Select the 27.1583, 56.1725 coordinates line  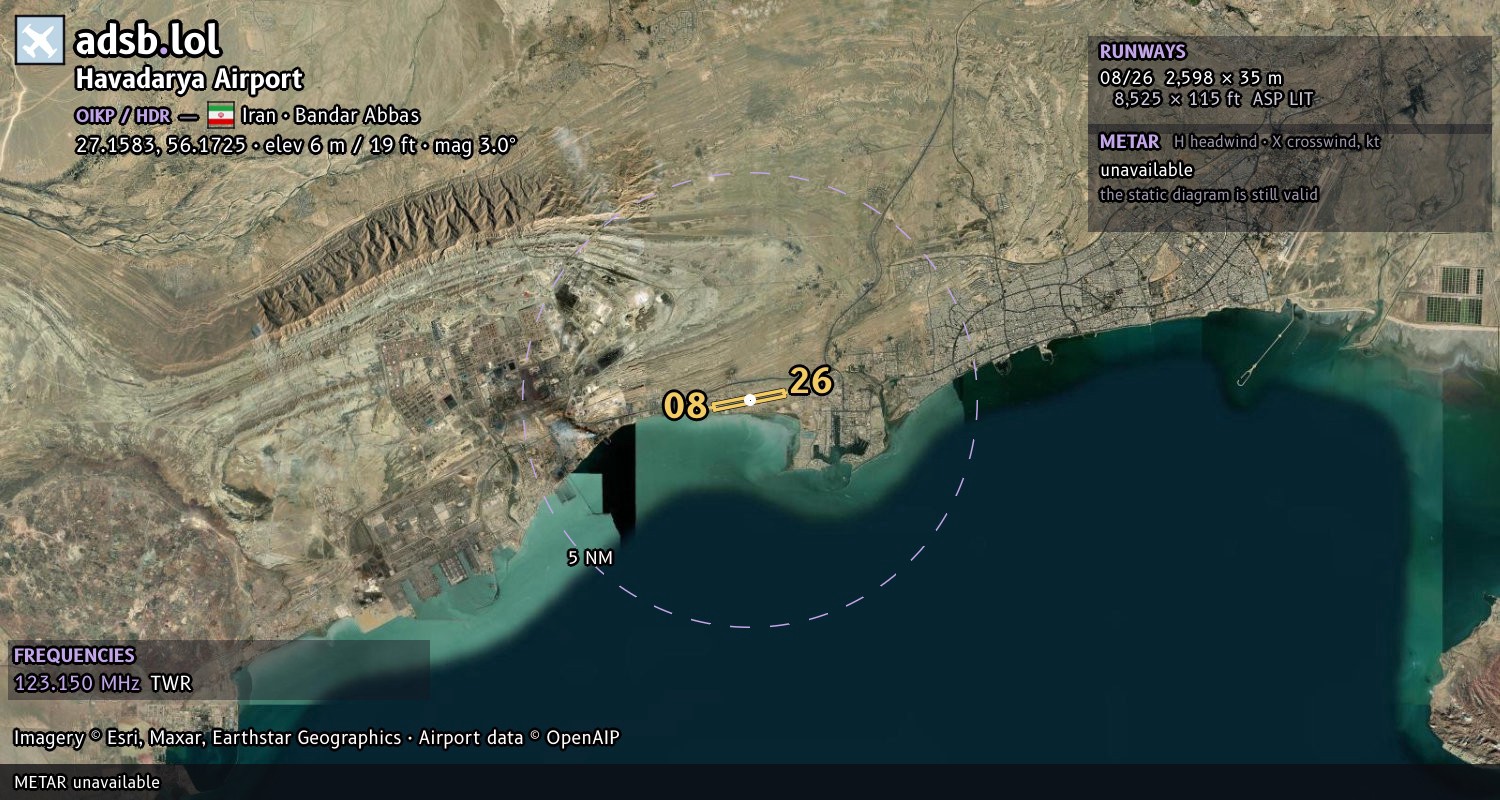coord(296,144)
